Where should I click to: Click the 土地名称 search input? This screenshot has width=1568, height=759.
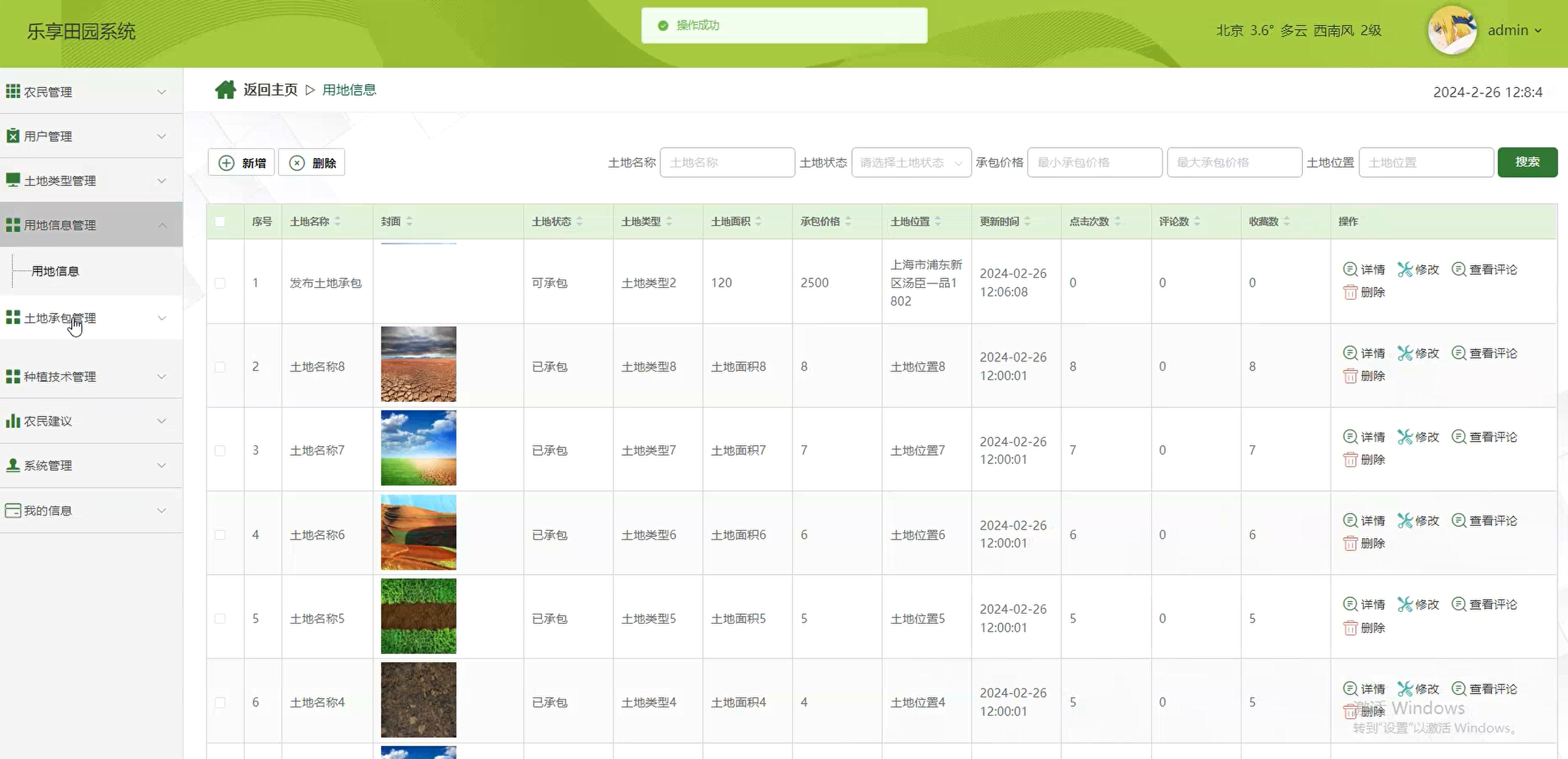[x=727, y=163]
